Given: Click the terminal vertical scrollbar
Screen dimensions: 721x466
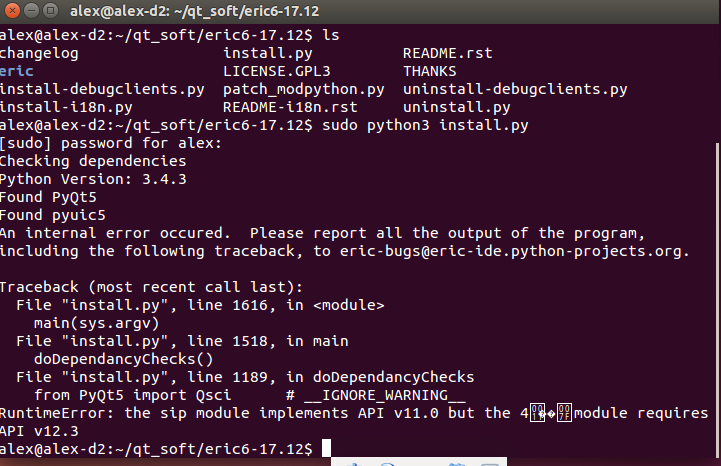Looking at the screenshot, I should click(x=718, y=299).
